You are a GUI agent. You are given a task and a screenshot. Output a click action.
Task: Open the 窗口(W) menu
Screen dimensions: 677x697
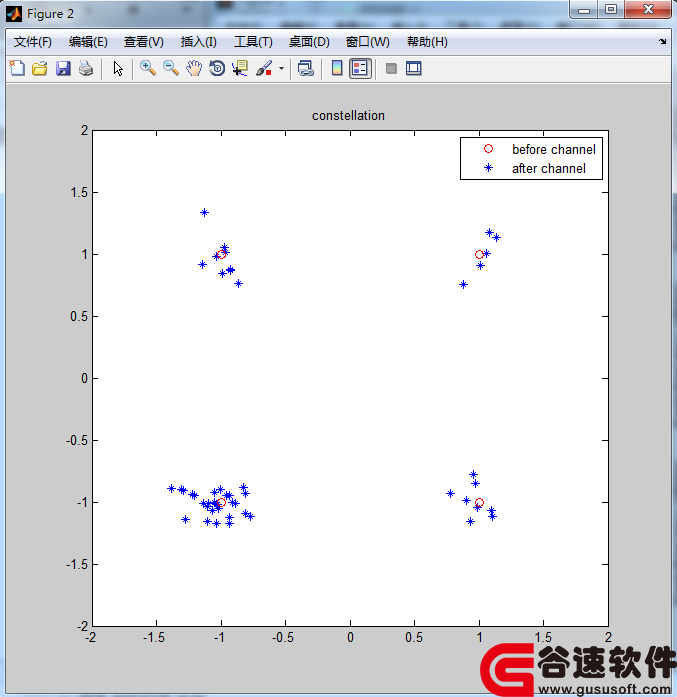(x=368, y=42)
